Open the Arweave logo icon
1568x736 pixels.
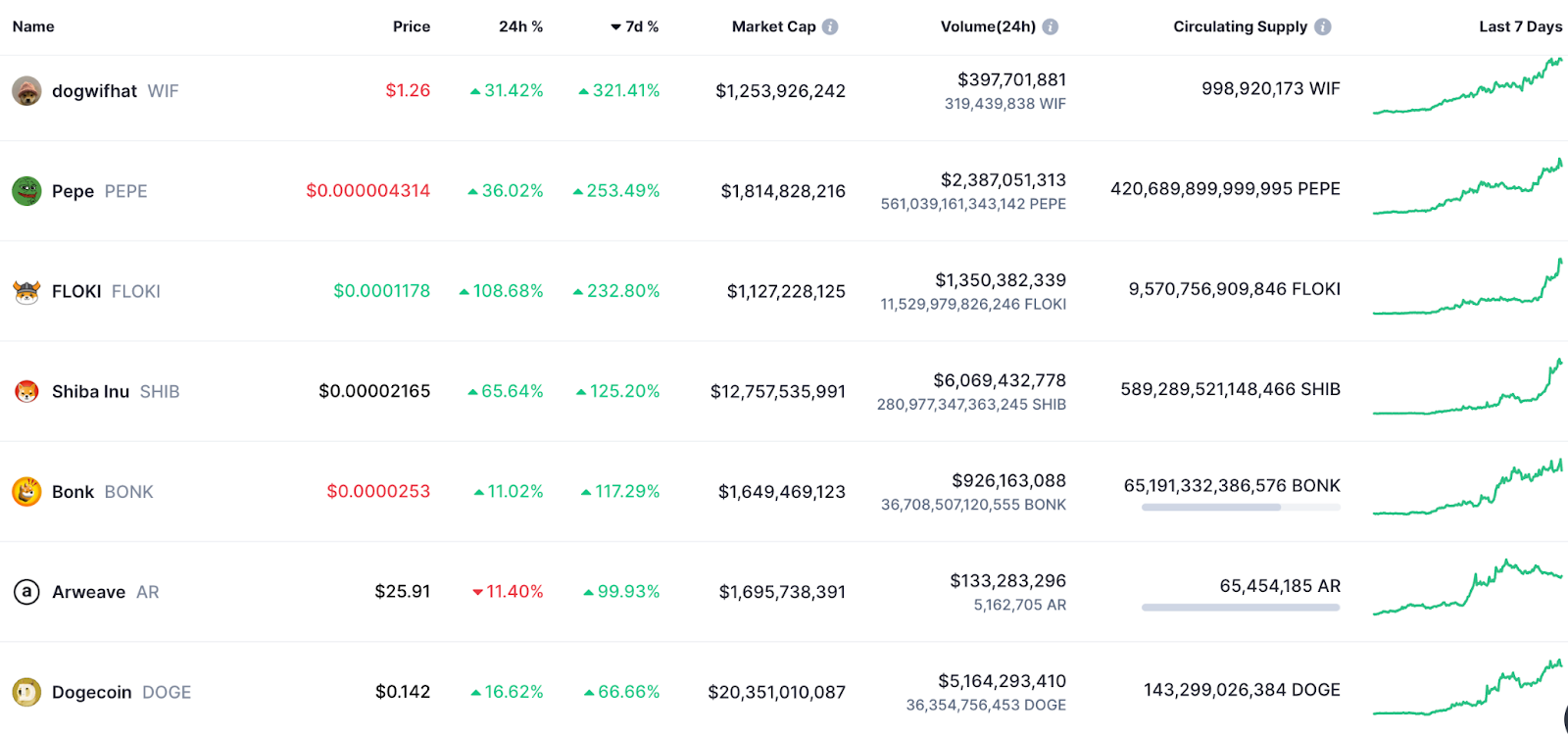coord(26,592)
